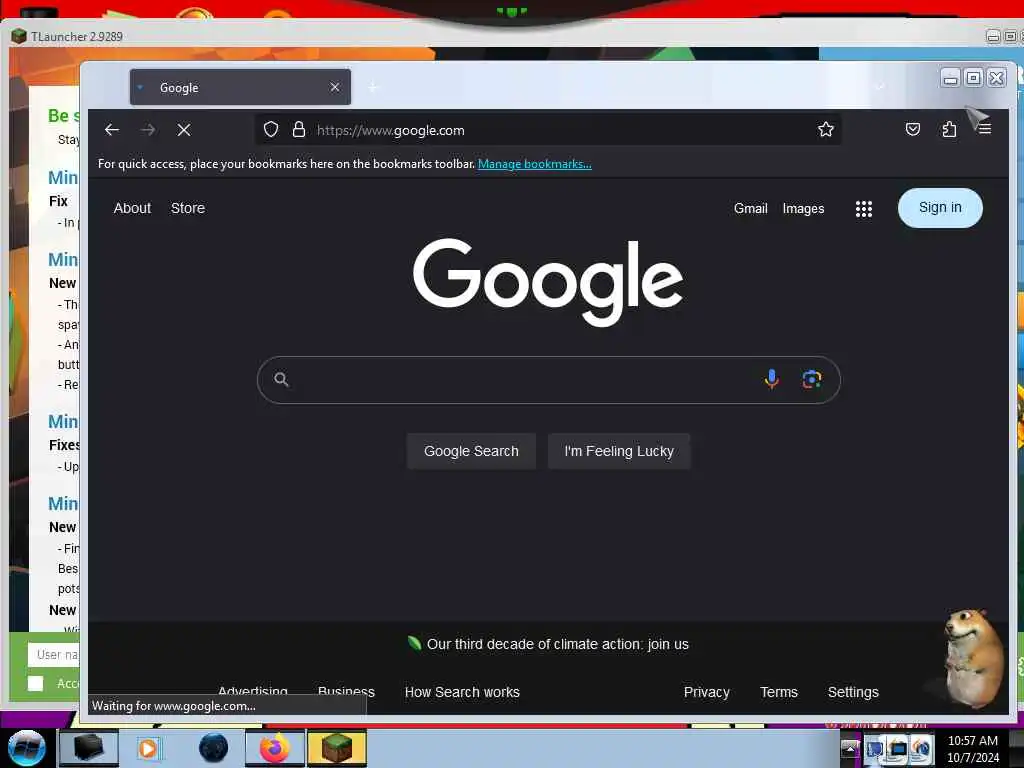Open the Terms footer link
This screenshot has height=768, width=1024.
(x=778, y=692)
